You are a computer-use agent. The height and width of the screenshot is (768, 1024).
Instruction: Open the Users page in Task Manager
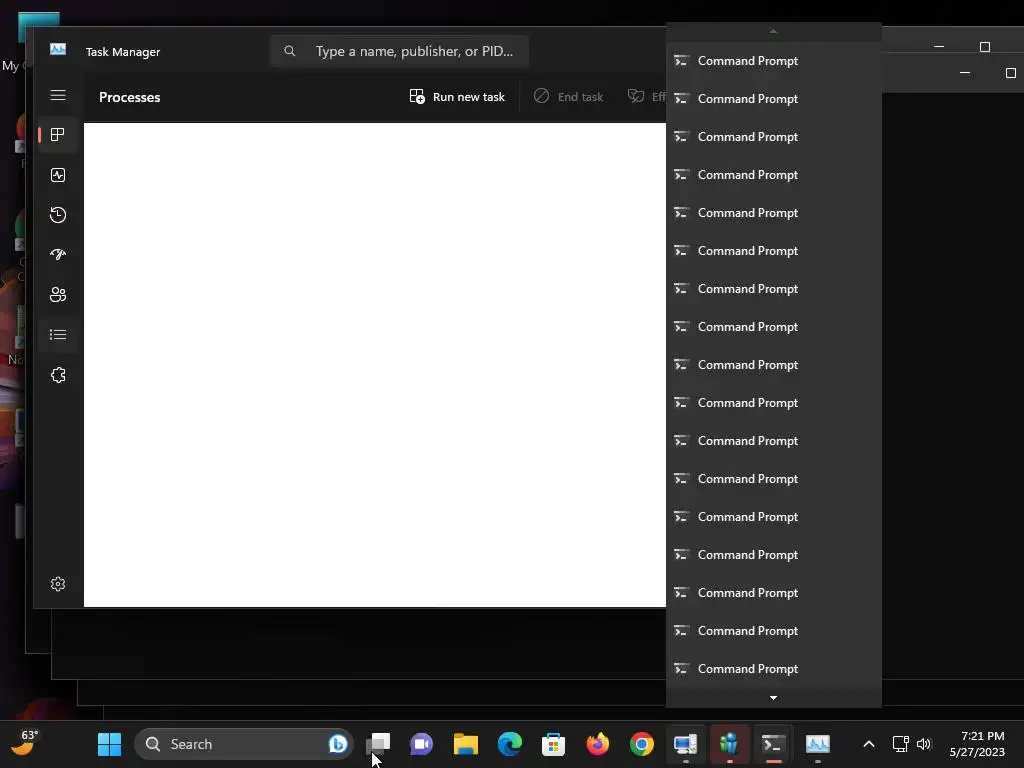tap(57, 295)
